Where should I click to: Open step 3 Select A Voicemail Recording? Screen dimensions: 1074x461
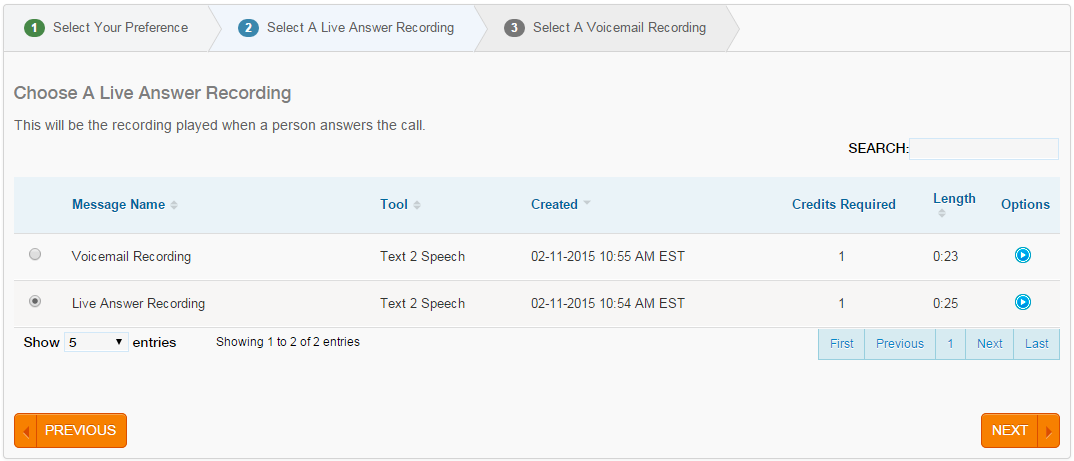pos(605,28)
